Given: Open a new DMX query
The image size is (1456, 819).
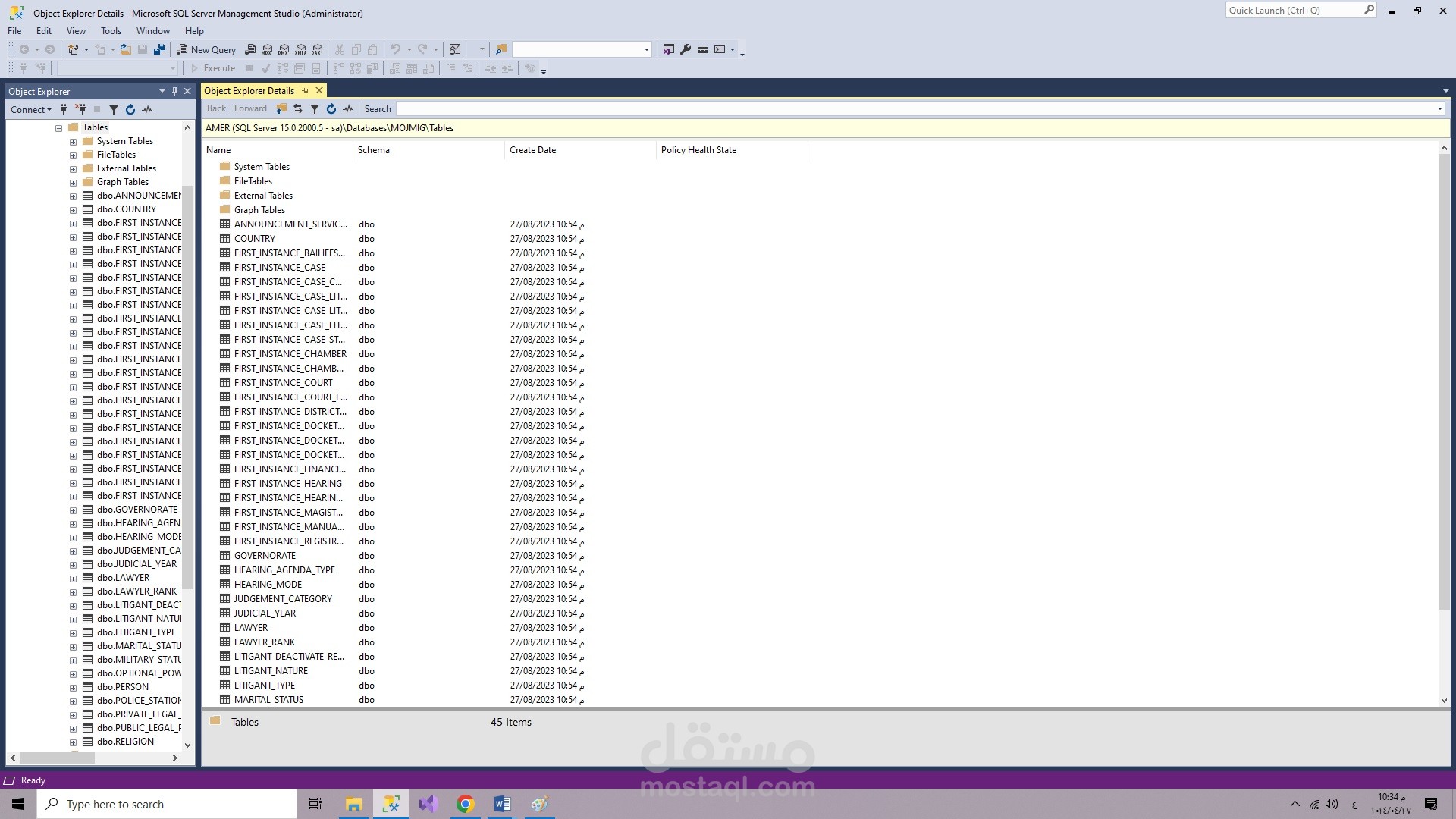Looking at the screenshot, I should coord(284,49).
